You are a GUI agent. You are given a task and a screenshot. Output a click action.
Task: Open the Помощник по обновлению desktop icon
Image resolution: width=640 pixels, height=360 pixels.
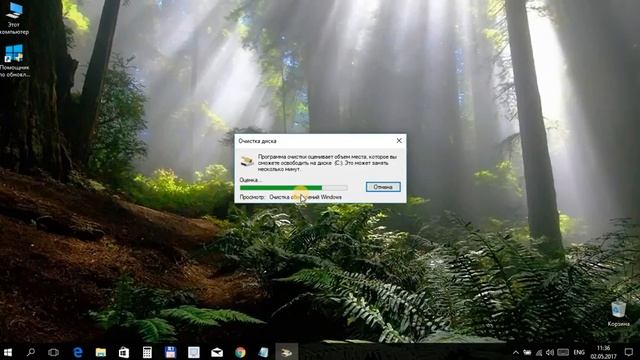pos(14,61)
